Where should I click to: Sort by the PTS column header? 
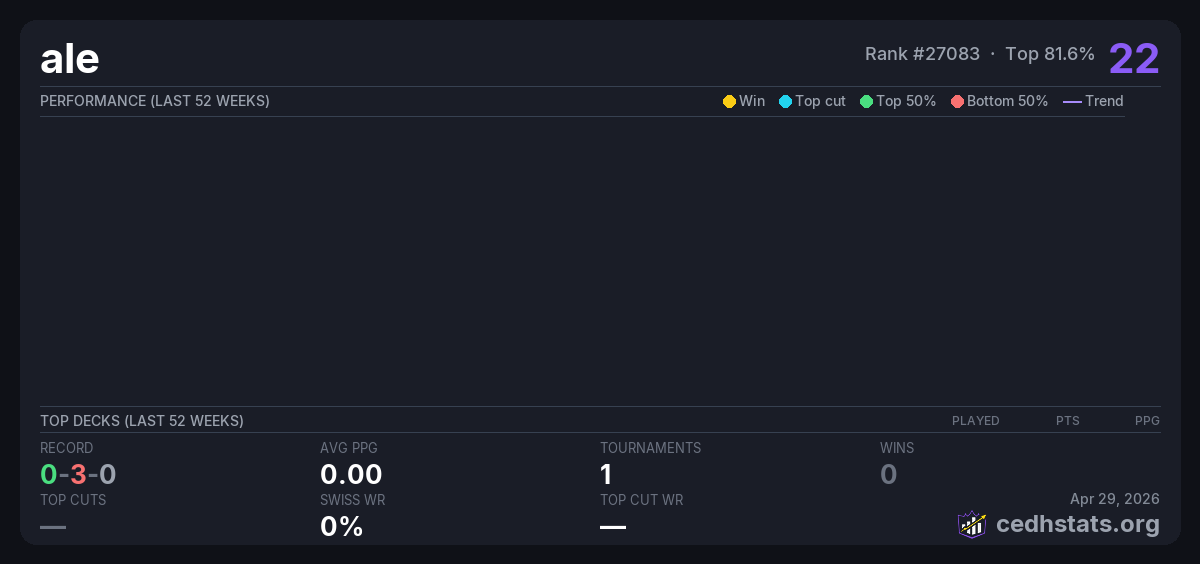point(1067,421)
